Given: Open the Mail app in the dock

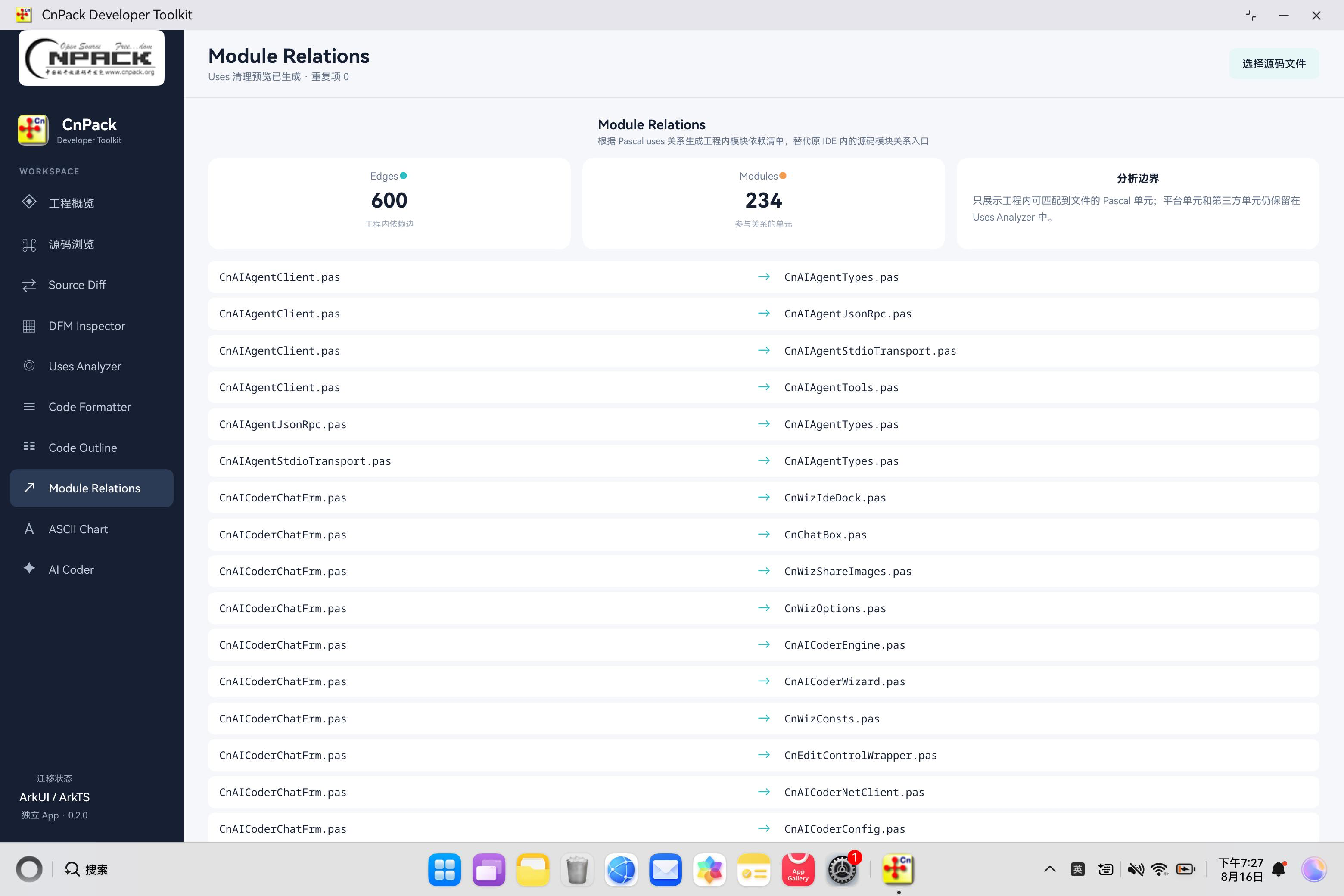Looking at the screenshot, I should pos(665,870).
